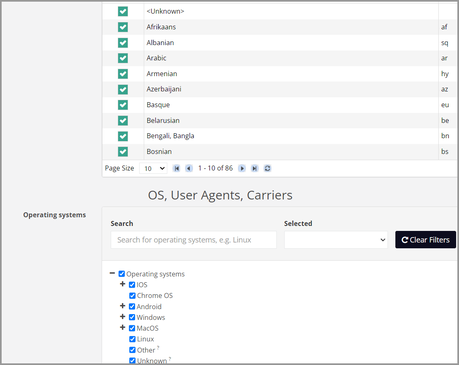Select the Afrikaans language name
The width and height of the screenshot is (459, 365).
[x=161, y=27]
